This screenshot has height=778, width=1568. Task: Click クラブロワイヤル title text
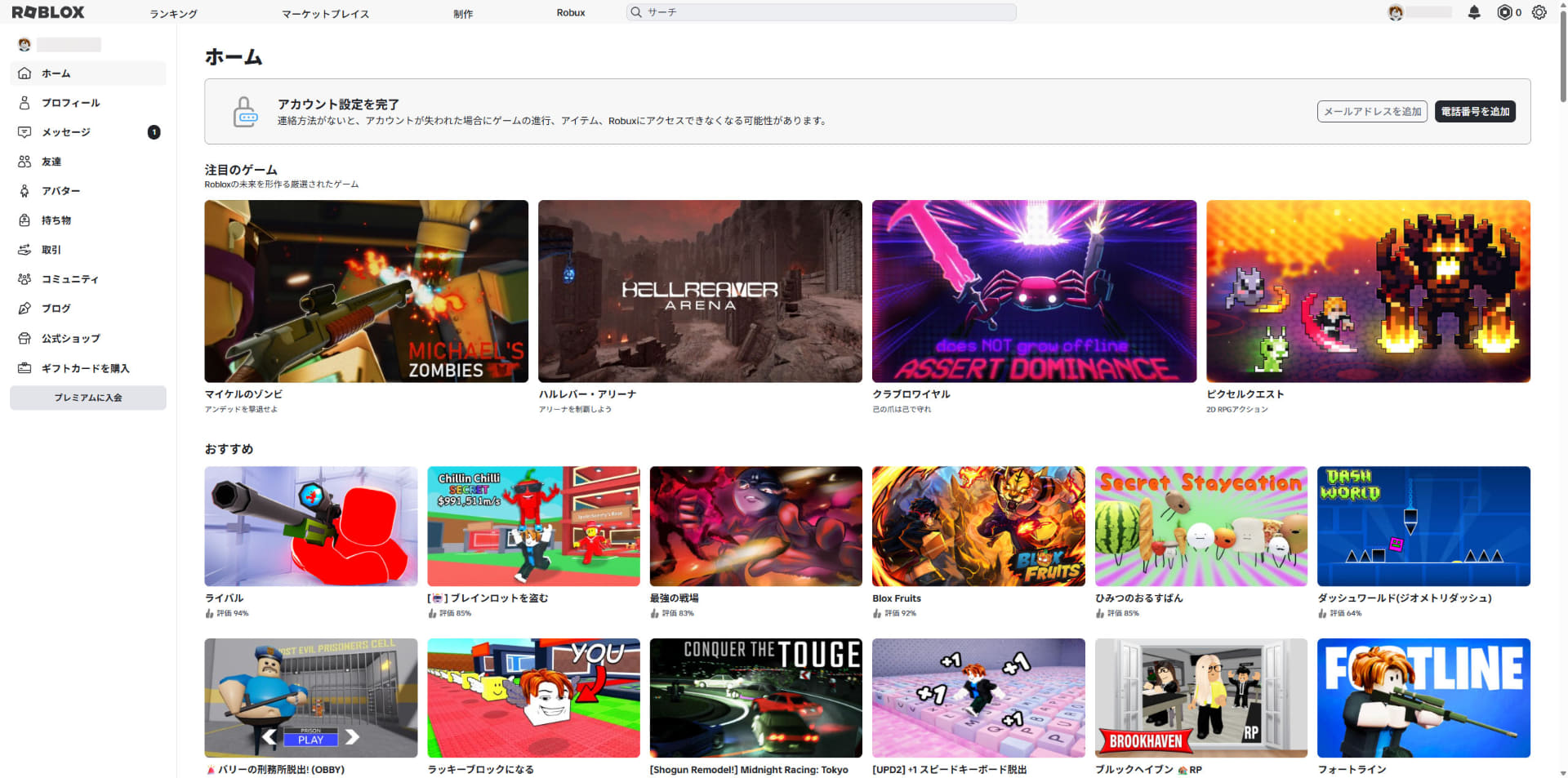pyautogui.click(x=911, y=394)
